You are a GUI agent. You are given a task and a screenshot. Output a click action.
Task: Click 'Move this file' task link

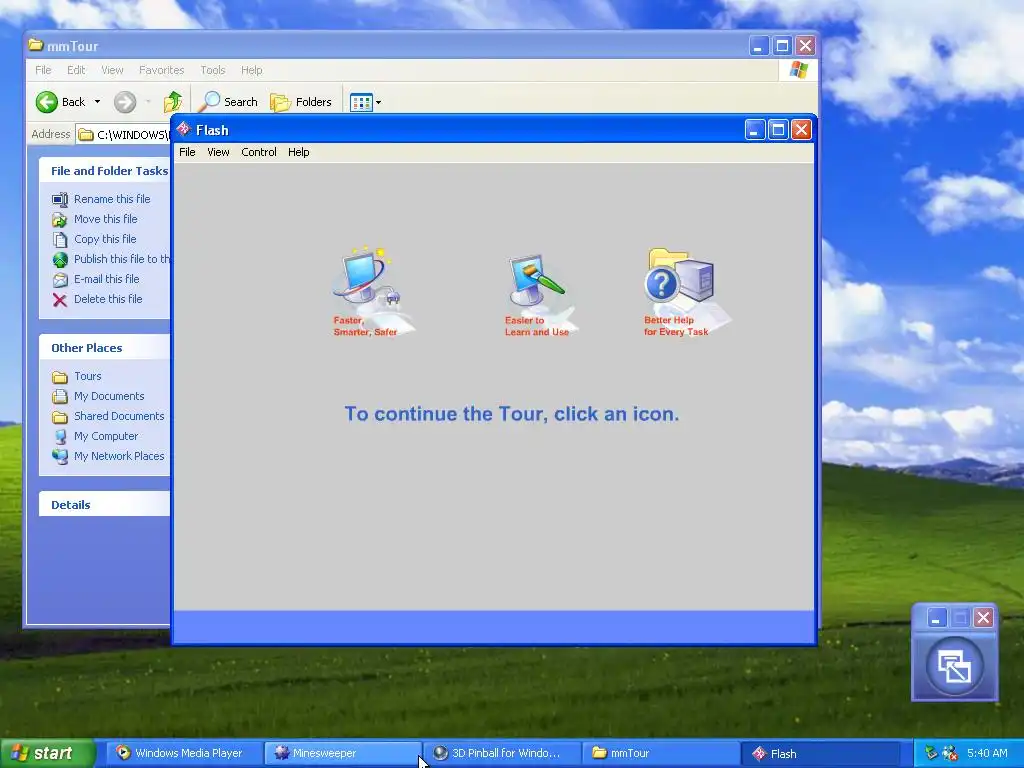(x=106, y=219)
